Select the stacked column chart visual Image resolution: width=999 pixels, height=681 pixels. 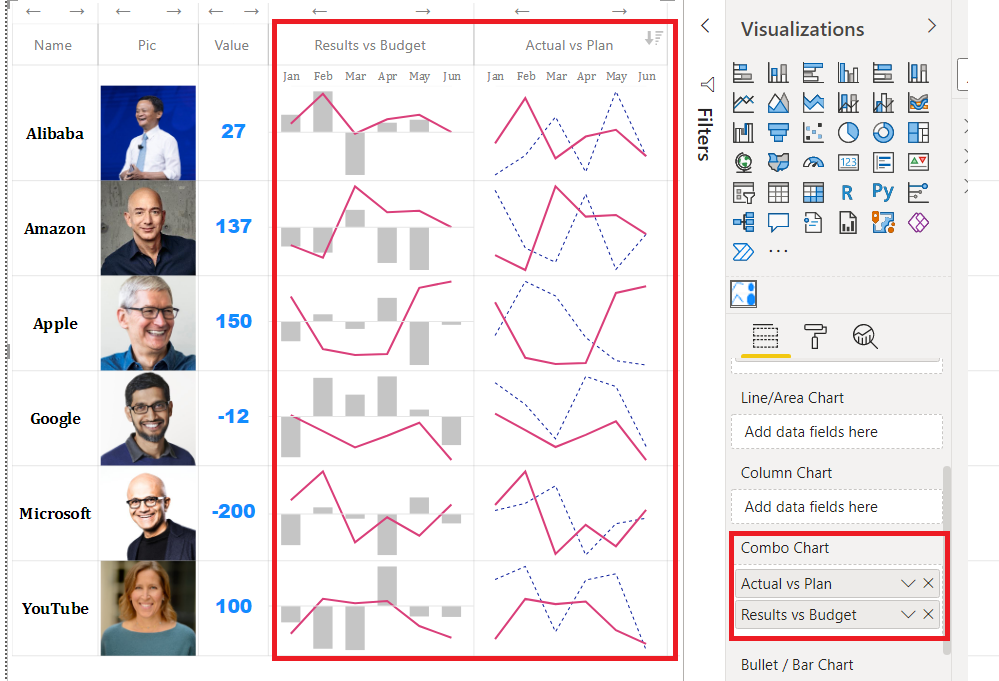[778, 73]
